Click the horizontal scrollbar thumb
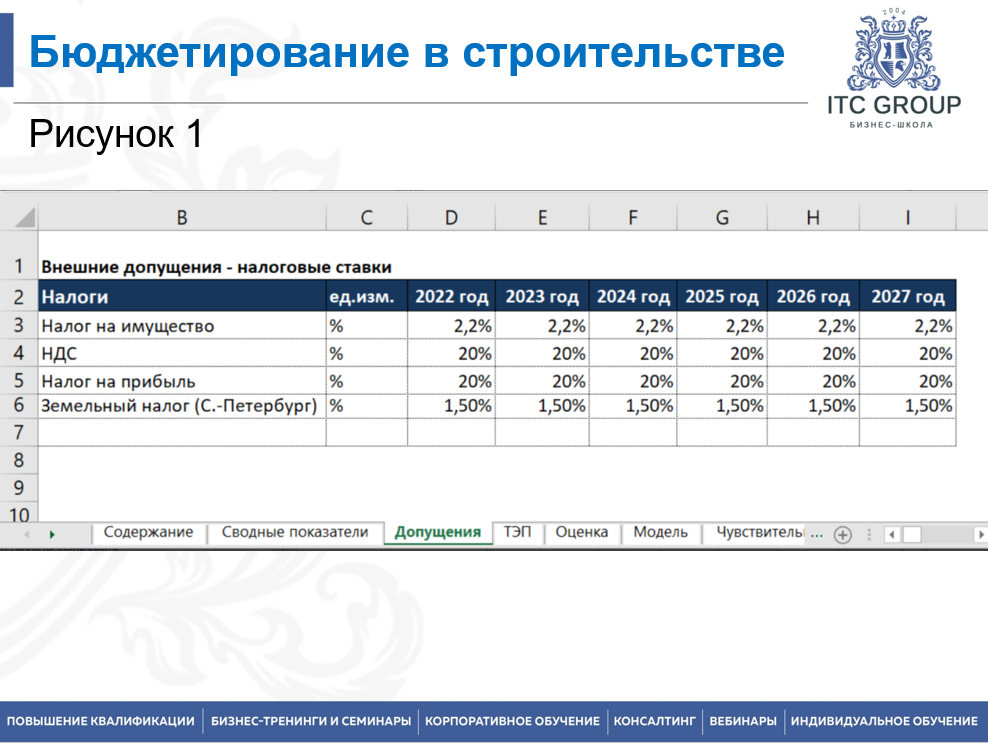 [x=910, y=533]
